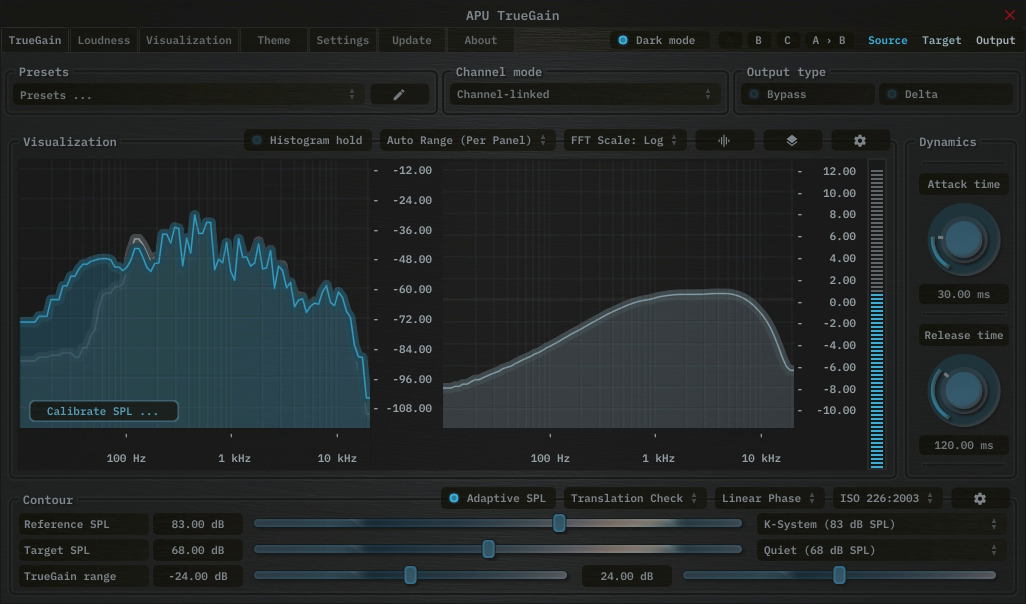Open Visualization gear settings

[859, 141]
